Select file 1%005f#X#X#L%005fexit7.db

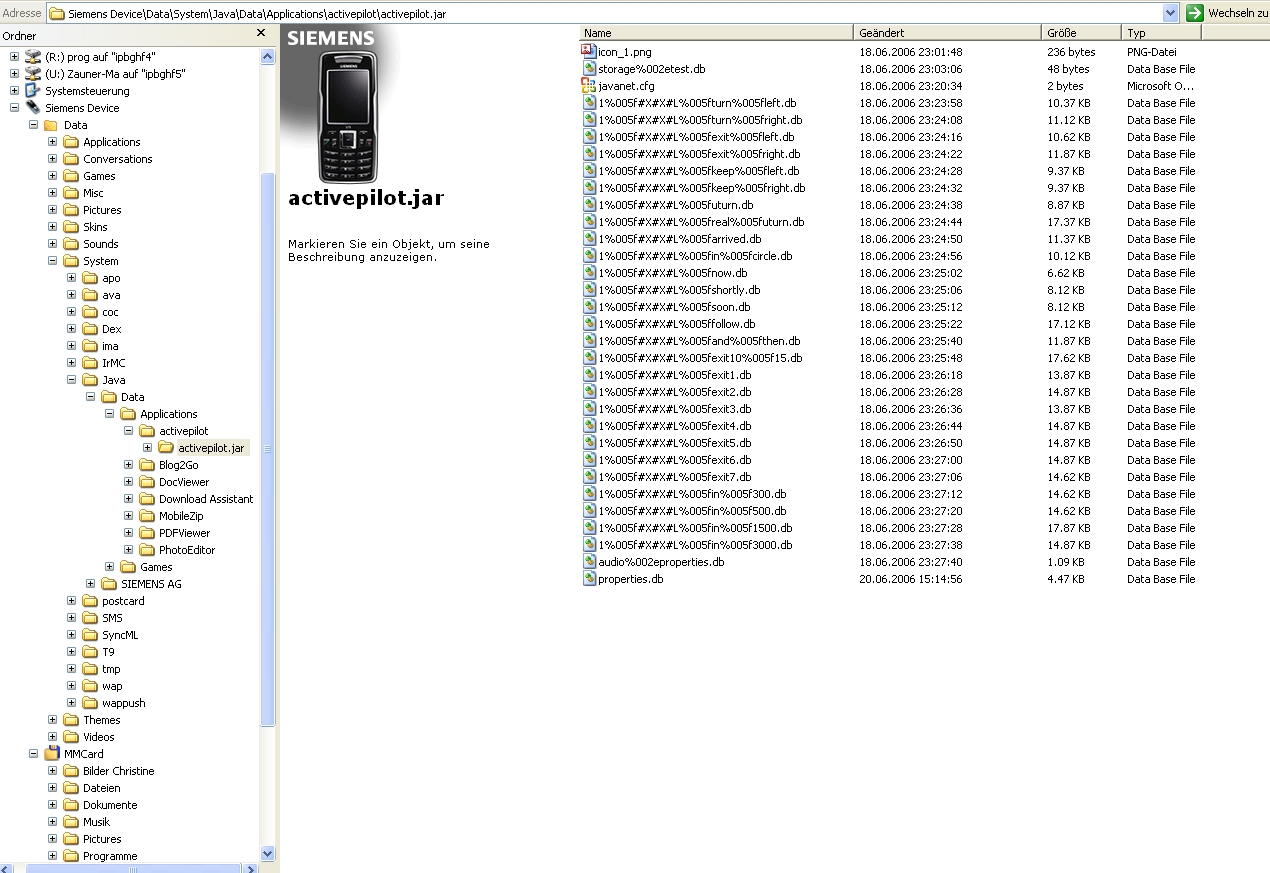click(x=674, y=477)
